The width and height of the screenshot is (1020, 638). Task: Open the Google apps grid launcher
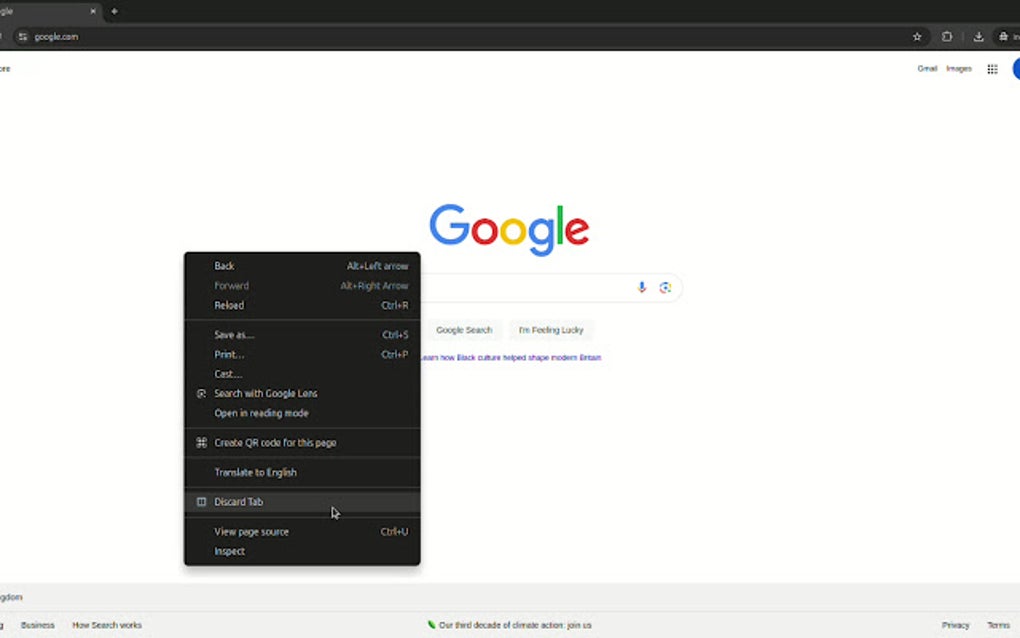992,68
